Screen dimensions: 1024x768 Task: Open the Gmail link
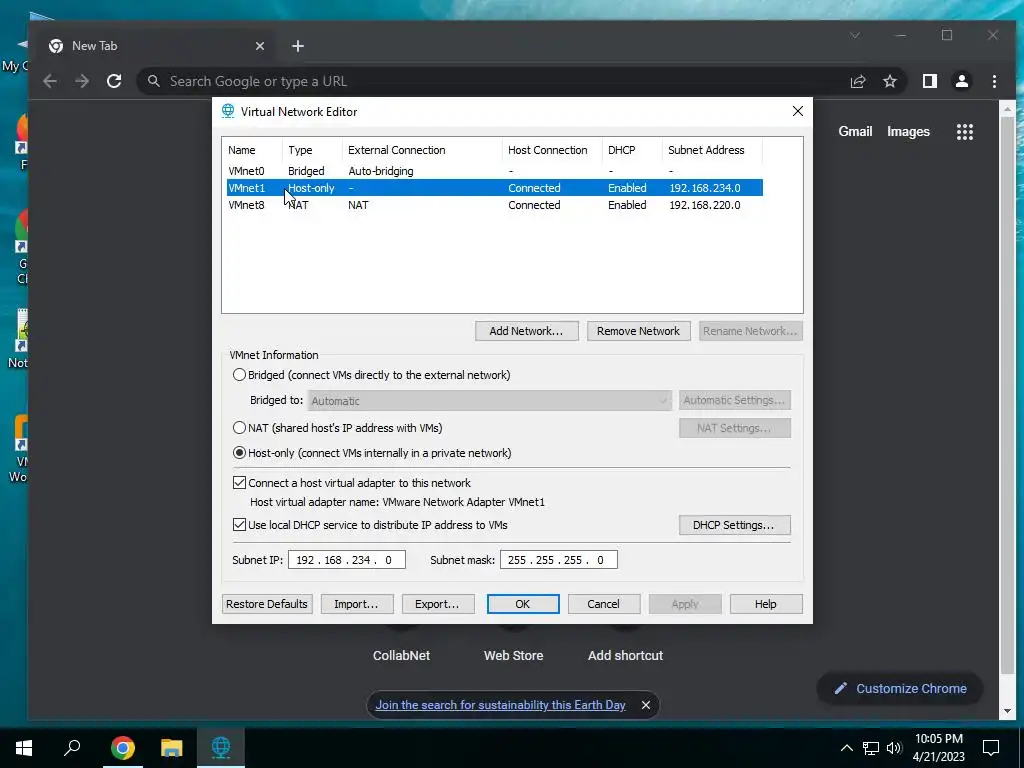[x=856, y=131]
